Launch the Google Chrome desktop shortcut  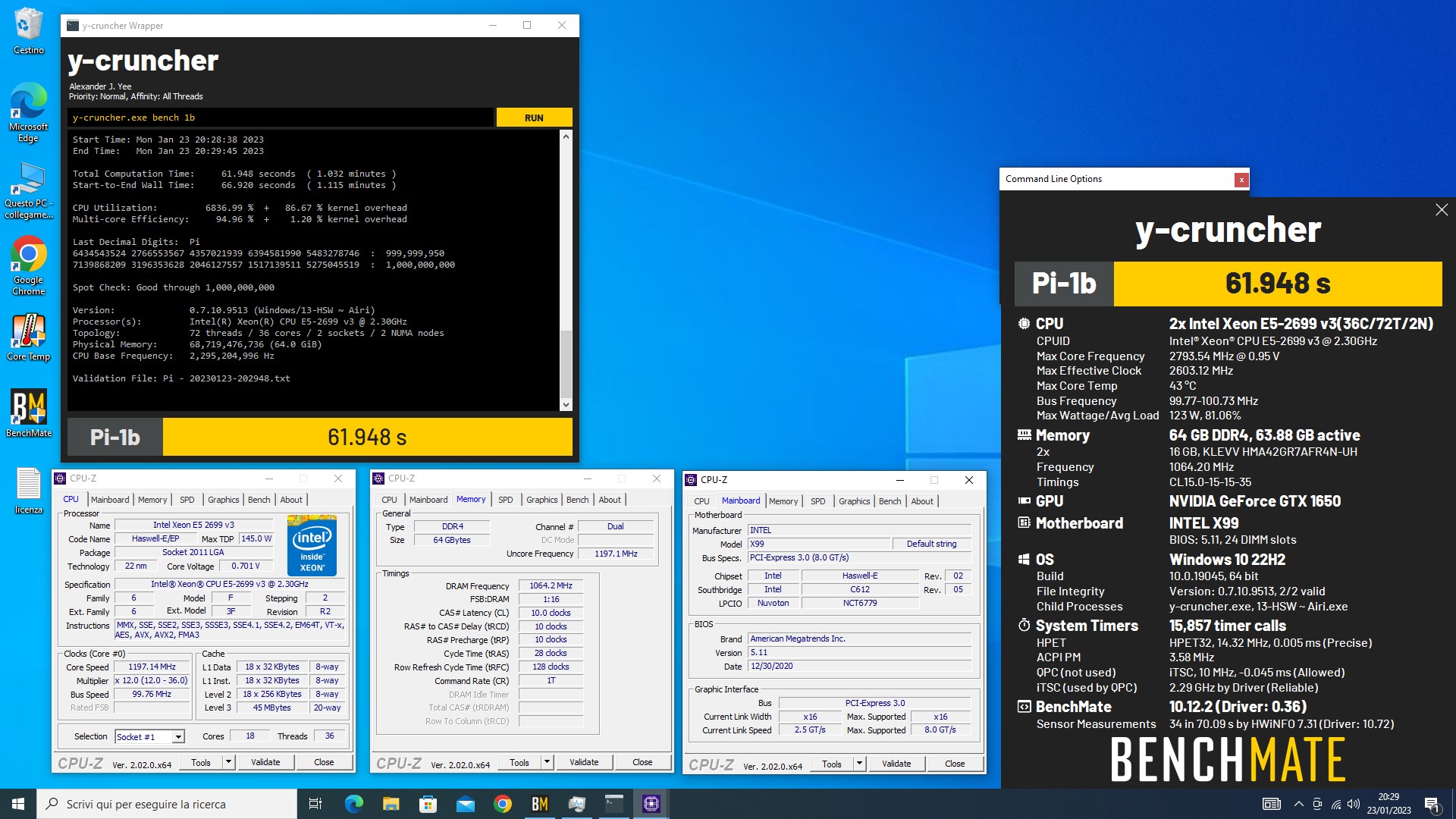pos(29,265)
